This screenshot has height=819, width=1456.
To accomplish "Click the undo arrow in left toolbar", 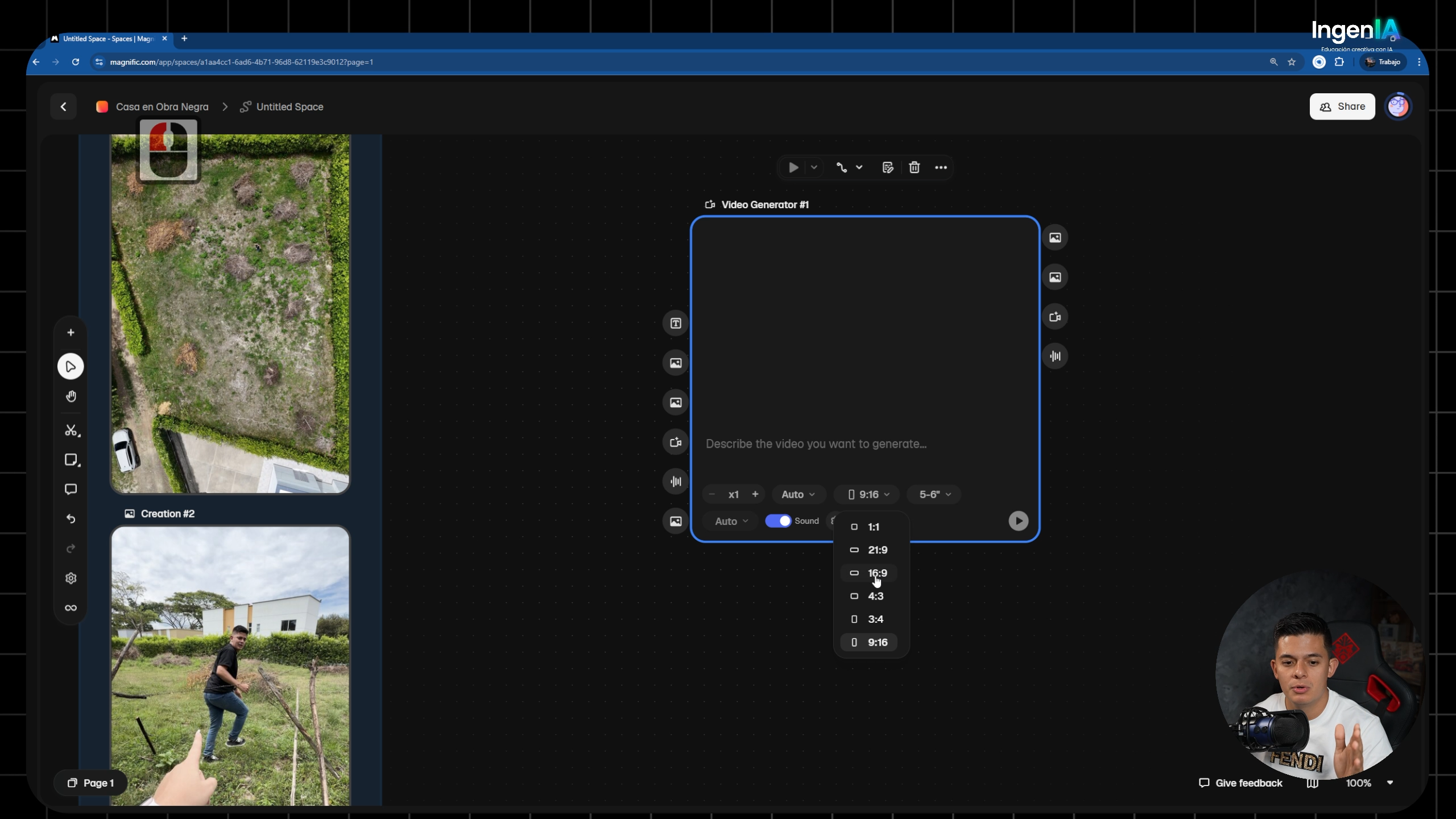I will tap(71, 519).
